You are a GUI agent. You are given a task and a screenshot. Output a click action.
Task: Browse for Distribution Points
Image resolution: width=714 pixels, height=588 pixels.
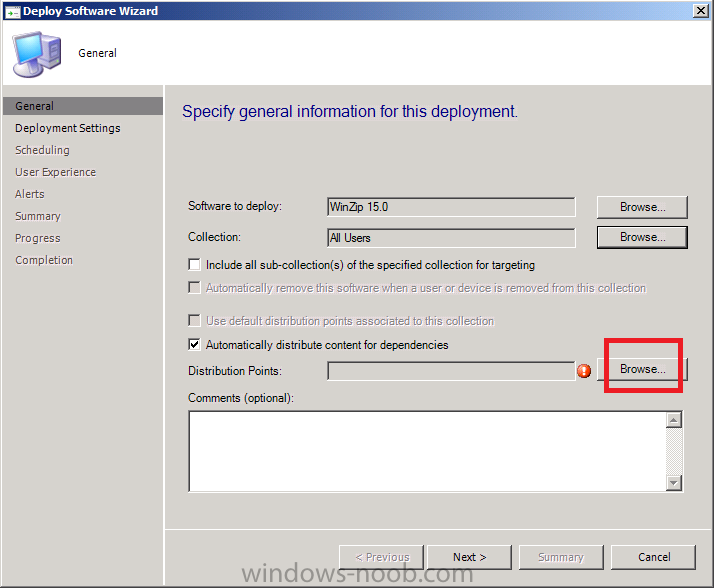[x=642, y=369]
